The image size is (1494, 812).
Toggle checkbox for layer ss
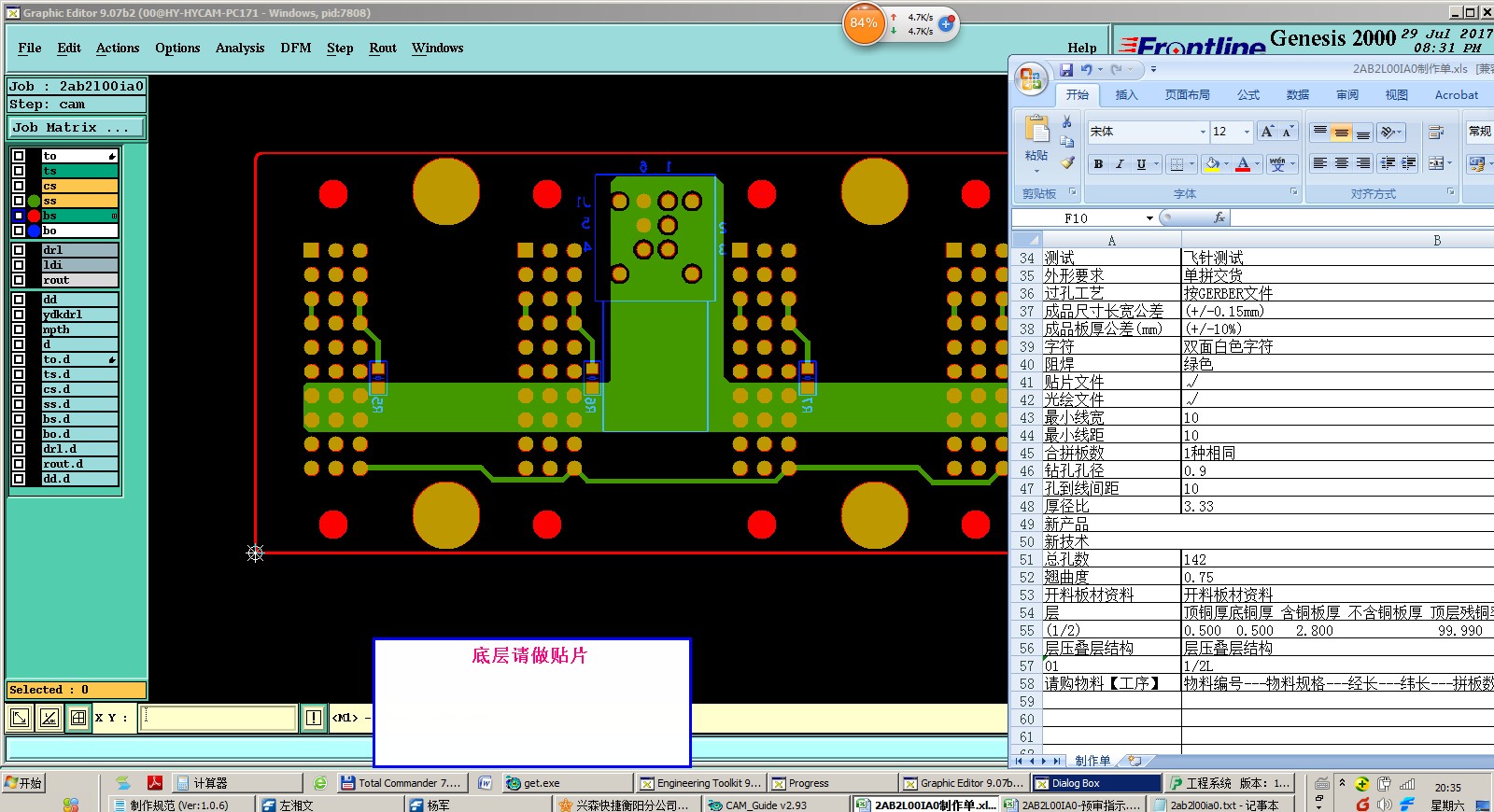point(19,201)
